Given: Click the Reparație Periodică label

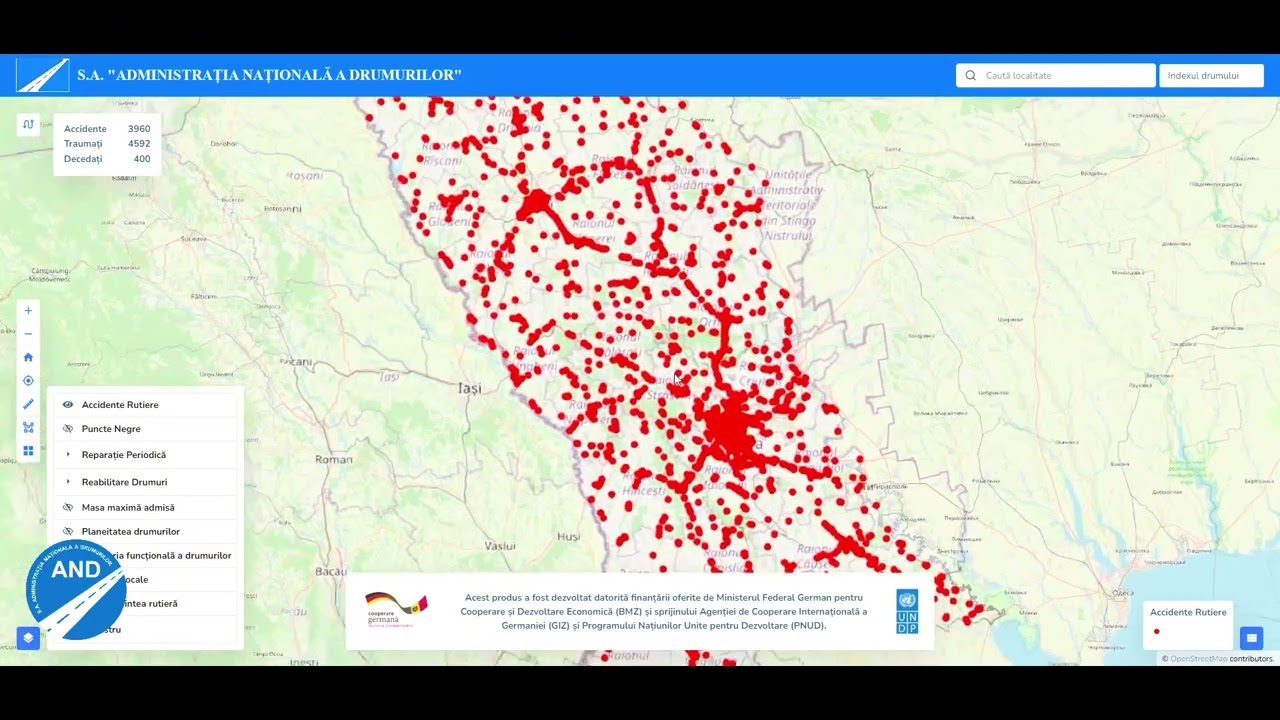Looking at the screenshot, I should pyautogui.click(x=124, y=455).
